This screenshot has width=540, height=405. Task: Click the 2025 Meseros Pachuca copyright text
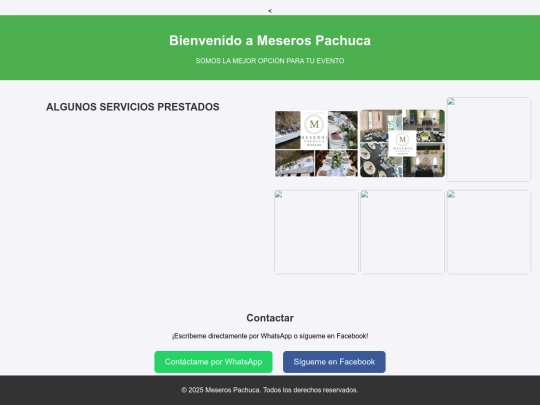click(x=270, y=390)
